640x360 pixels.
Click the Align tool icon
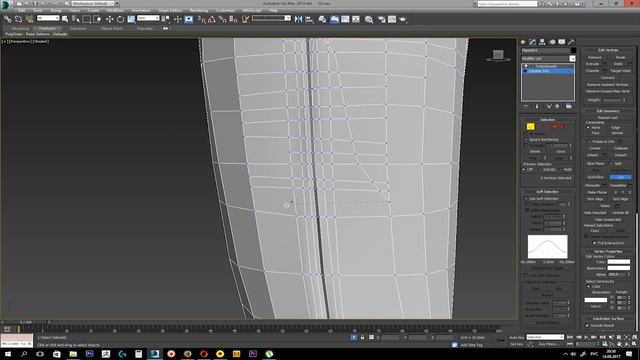pos(309,19)
